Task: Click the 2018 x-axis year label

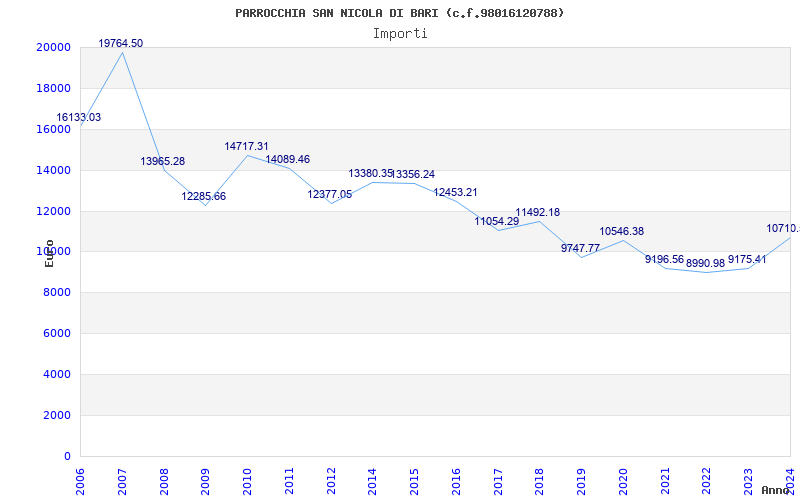Action: click(x=540, y=481)
